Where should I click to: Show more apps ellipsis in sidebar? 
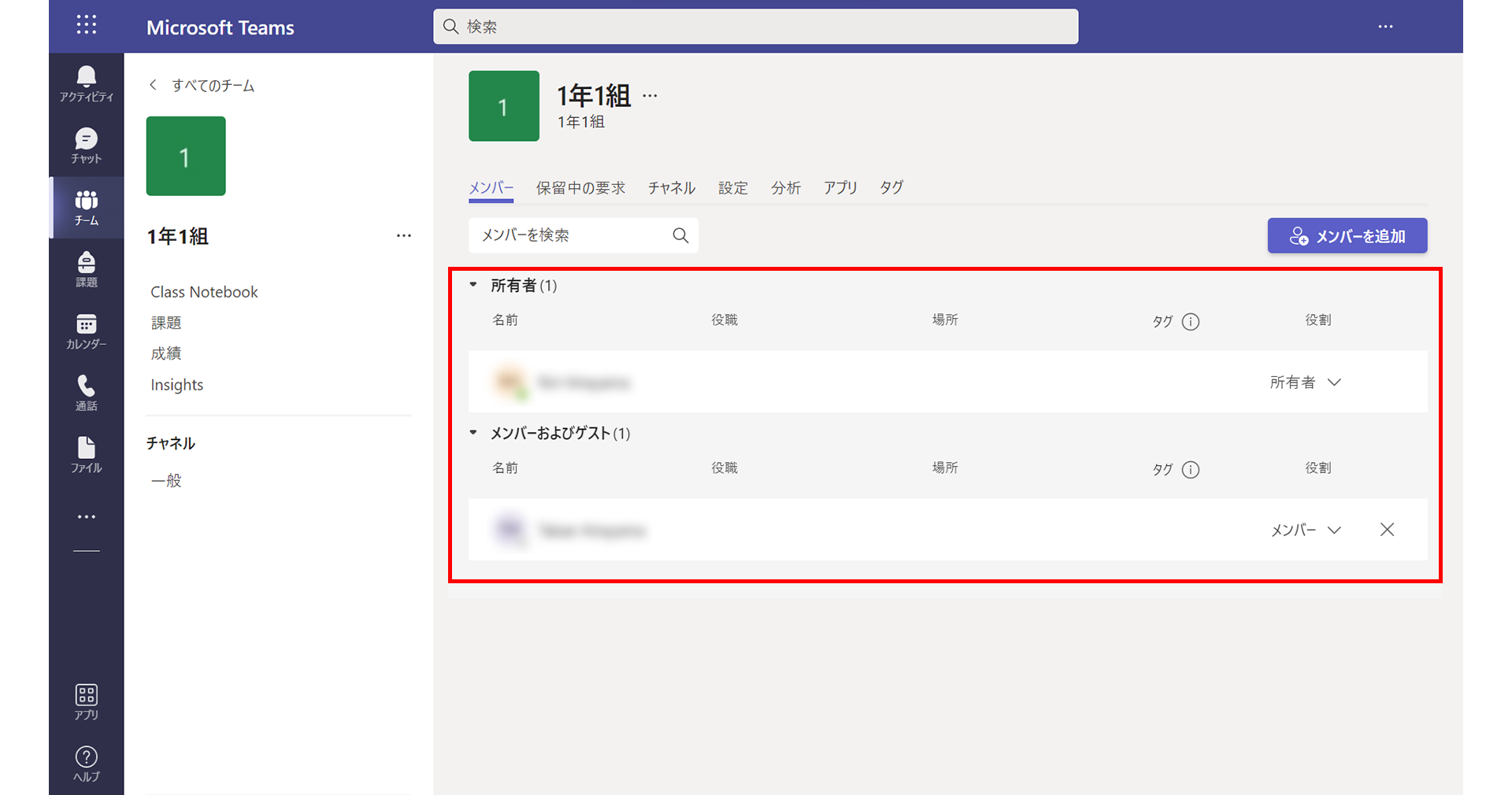87,517
